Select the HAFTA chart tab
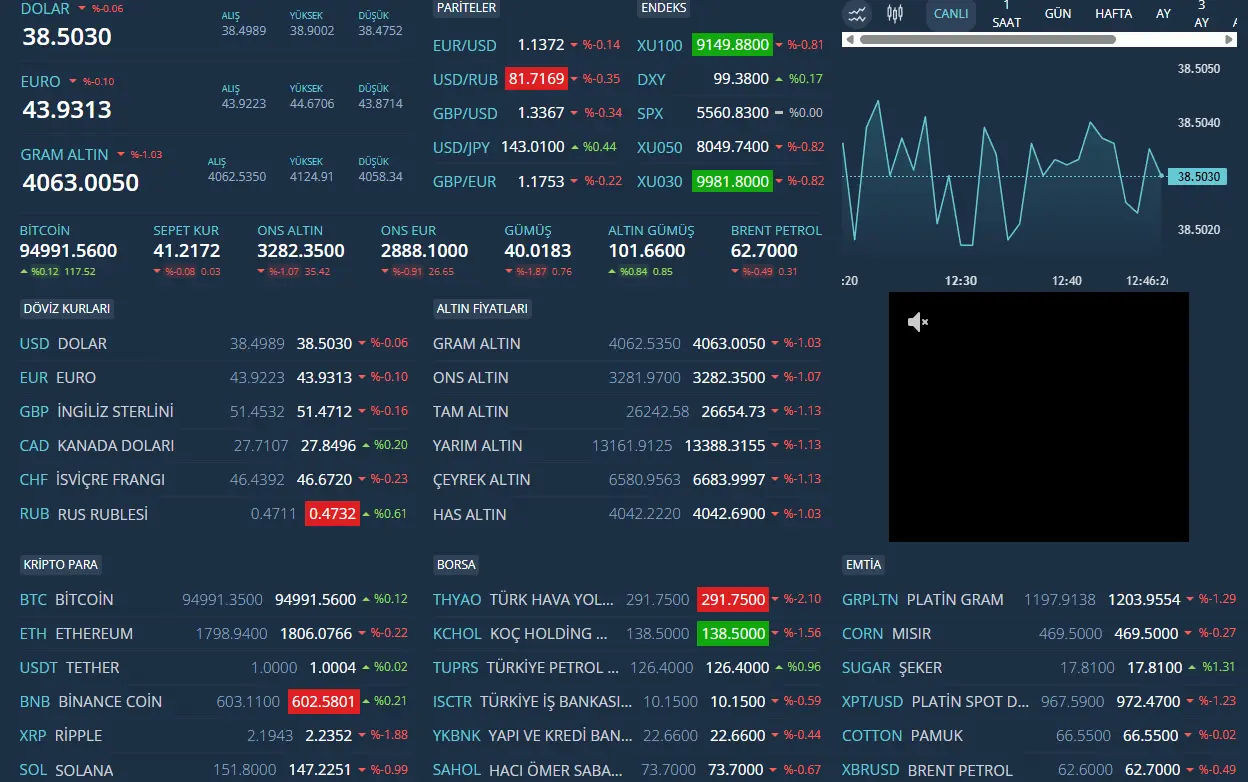Viewport: 1248px width, 782px height. point(1114,14)
